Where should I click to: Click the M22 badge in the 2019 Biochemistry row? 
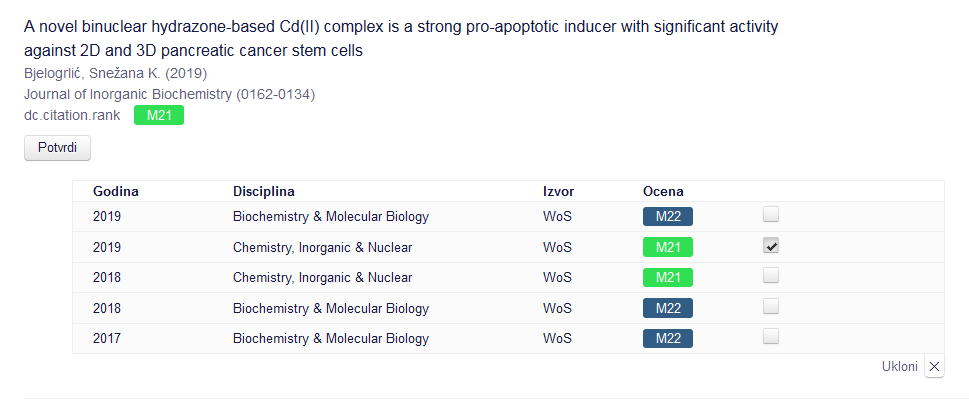click(668, 216)
